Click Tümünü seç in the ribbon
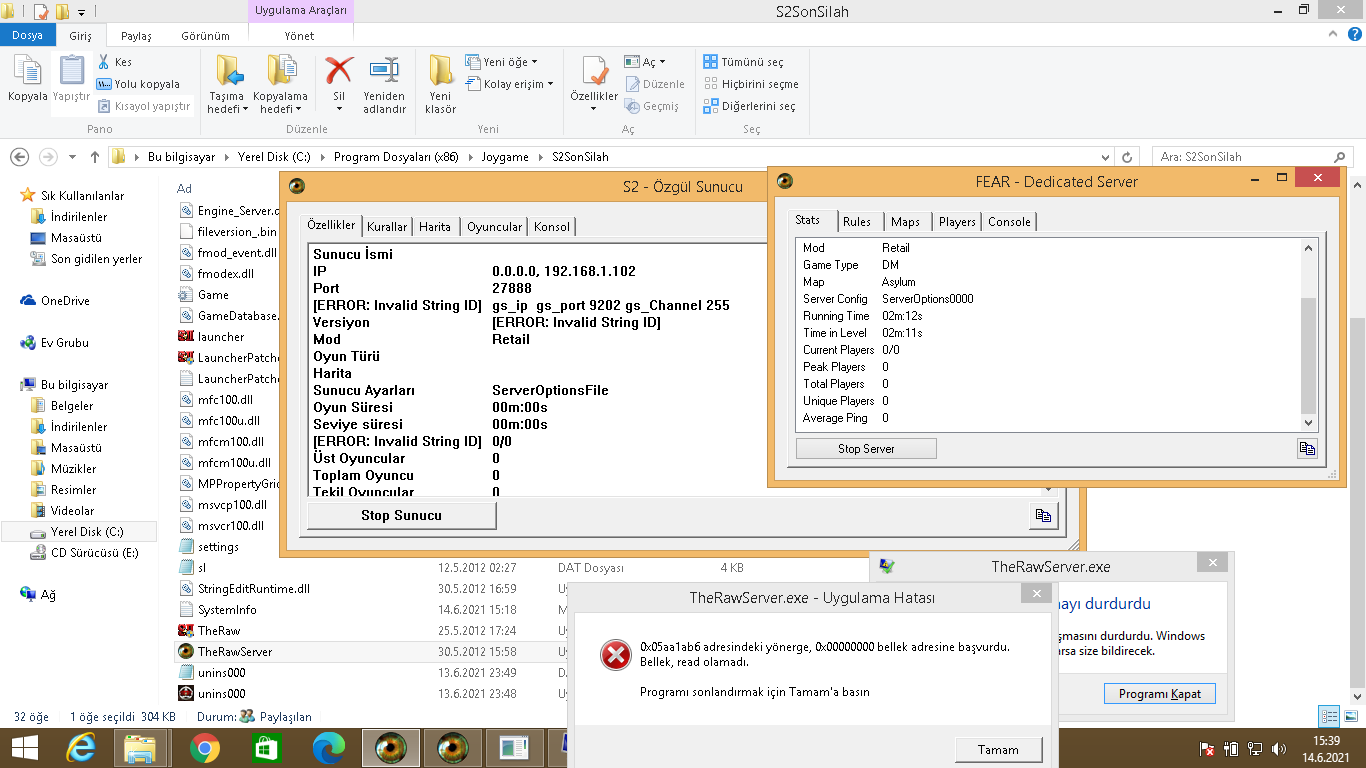 743,62
